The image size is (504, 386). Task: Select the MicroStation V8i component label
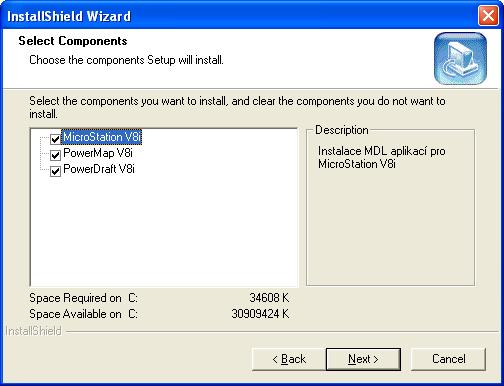(x=102, y=137)
